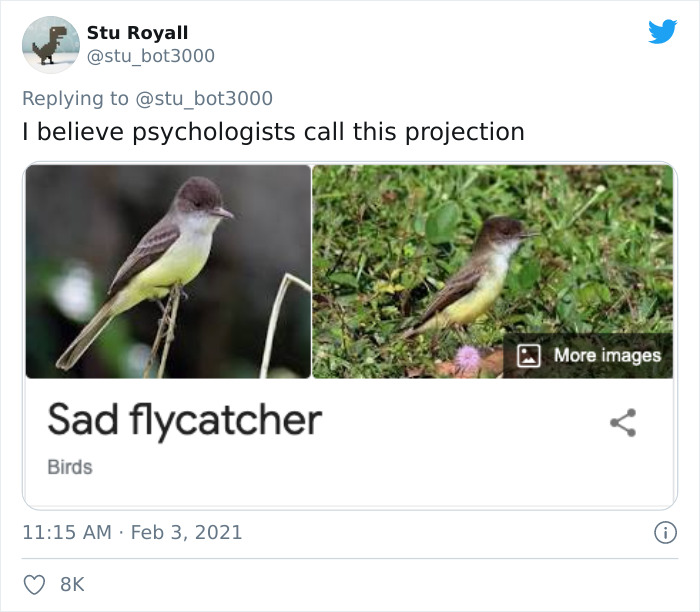
Task: Click the tweet text about projection
Action: pyautogui.click(x=273, y=131)
